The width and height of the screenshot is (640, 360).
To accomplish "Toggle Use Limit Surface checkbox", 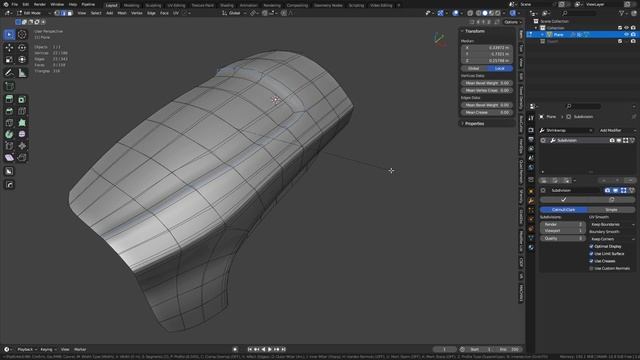I will point(591,254).
